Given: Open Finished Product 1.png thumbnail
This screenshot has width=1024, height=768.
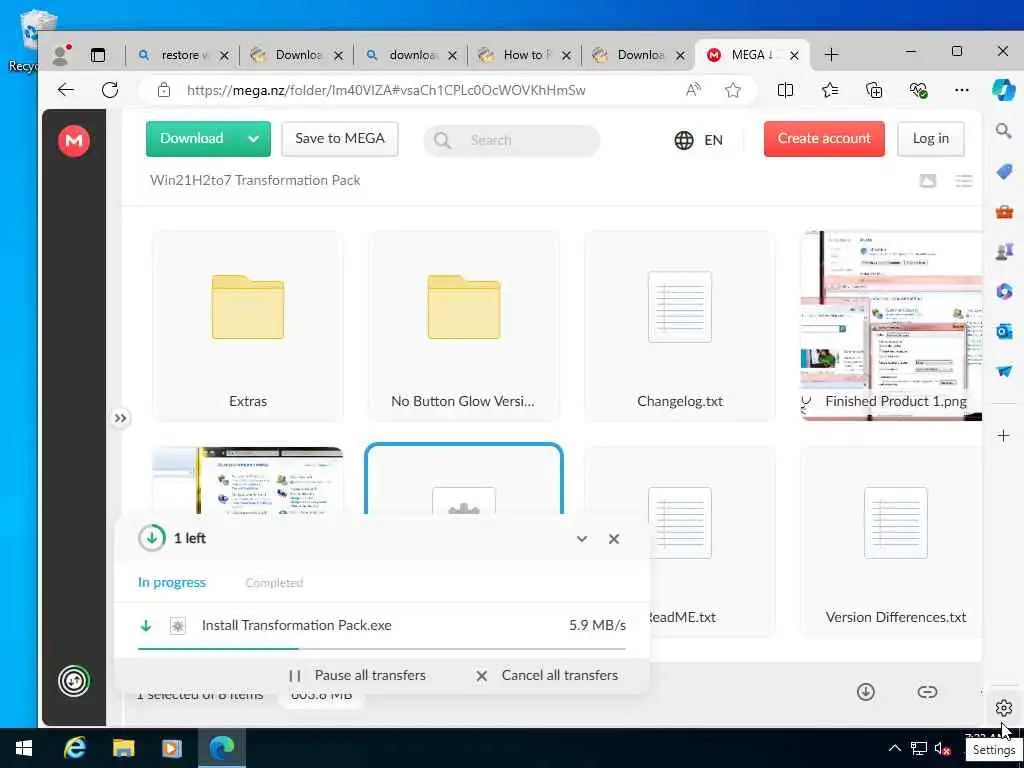Looking at the screenshot, I should click(x=891, y=326).
